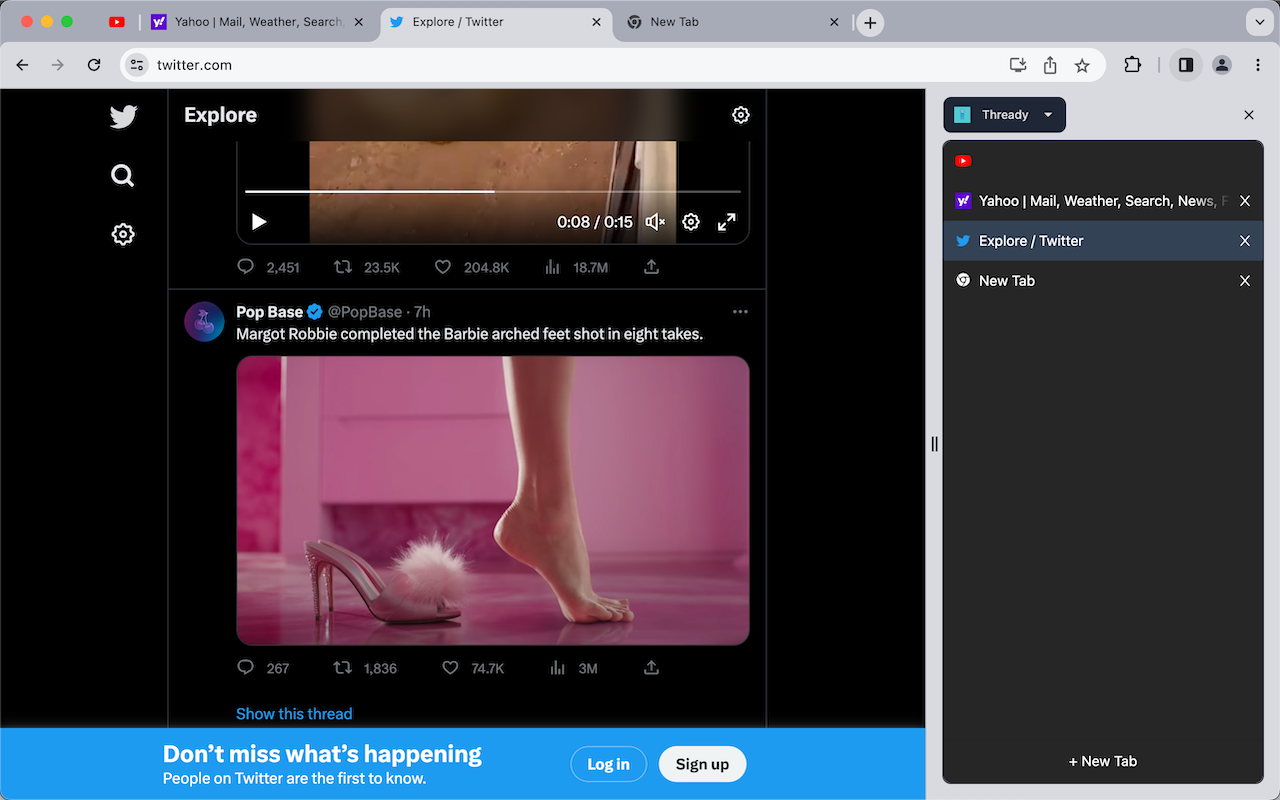Open Explore settings gear icon
1280x800 pixels.
coord(740,115)
